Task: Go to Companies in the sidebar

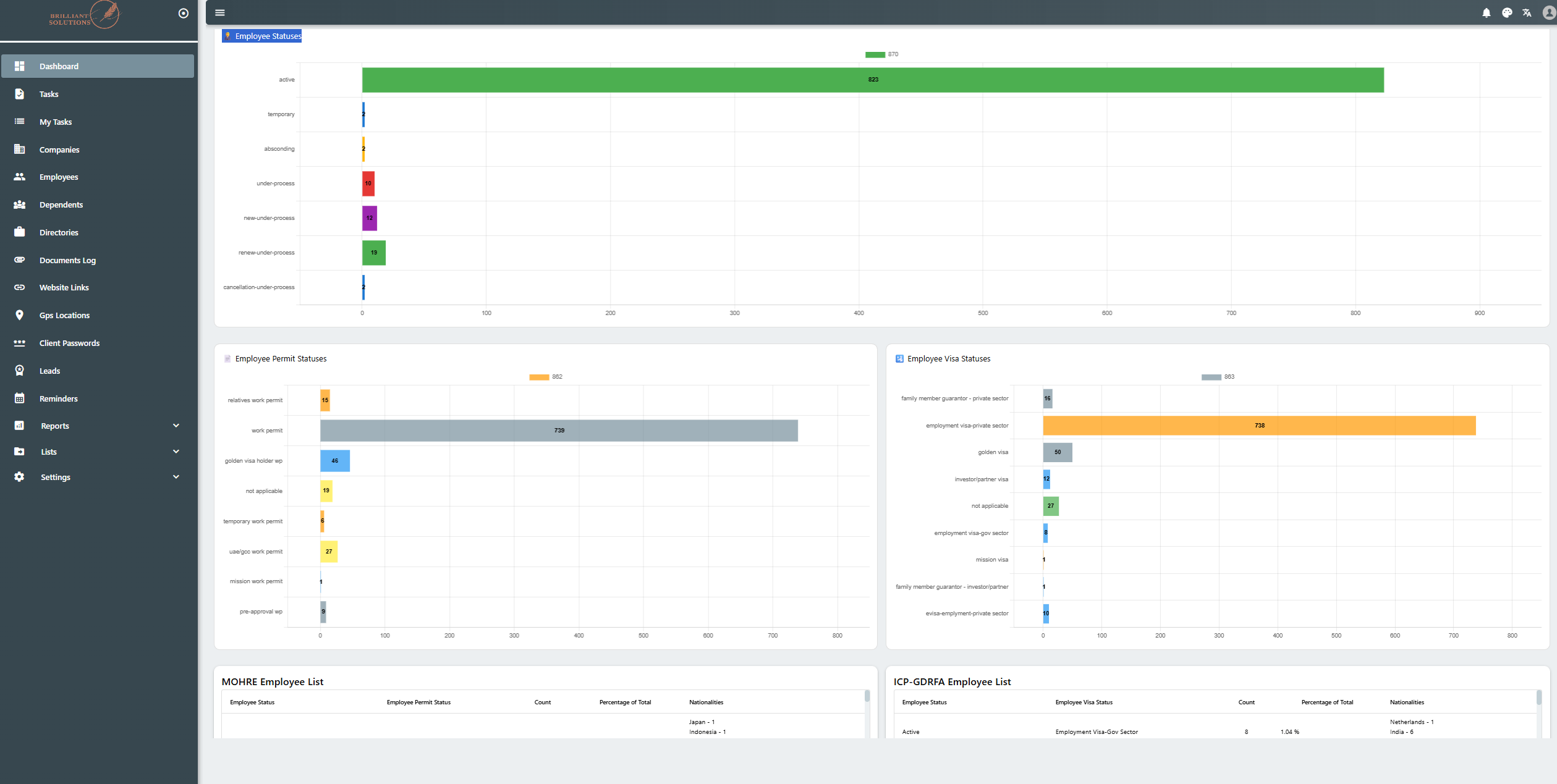Action: click(59, 150)
